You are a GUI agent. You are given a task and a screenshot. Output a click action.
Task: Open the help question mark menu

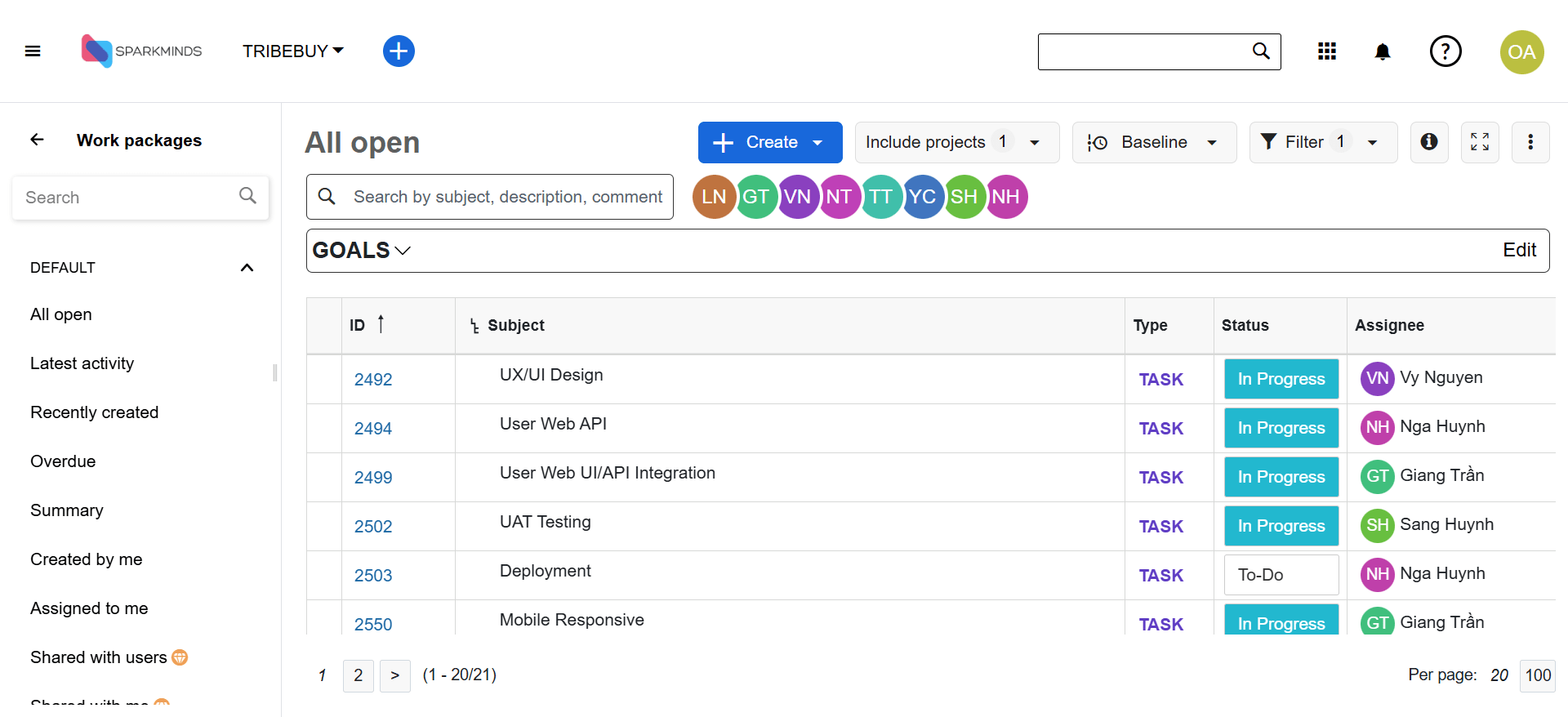(x=1445, y=51)
